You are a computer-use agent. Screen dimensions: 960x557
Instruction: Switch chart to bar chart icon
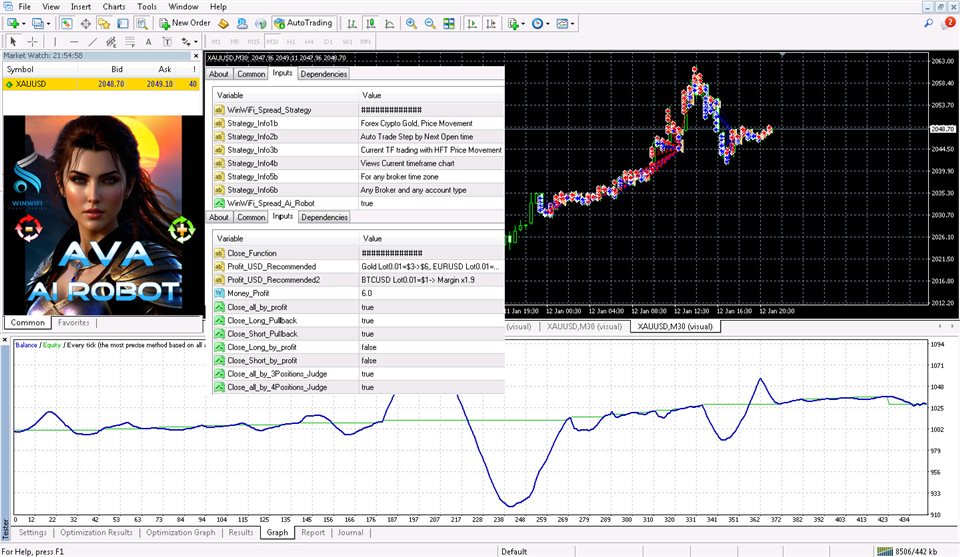(352, 23)
